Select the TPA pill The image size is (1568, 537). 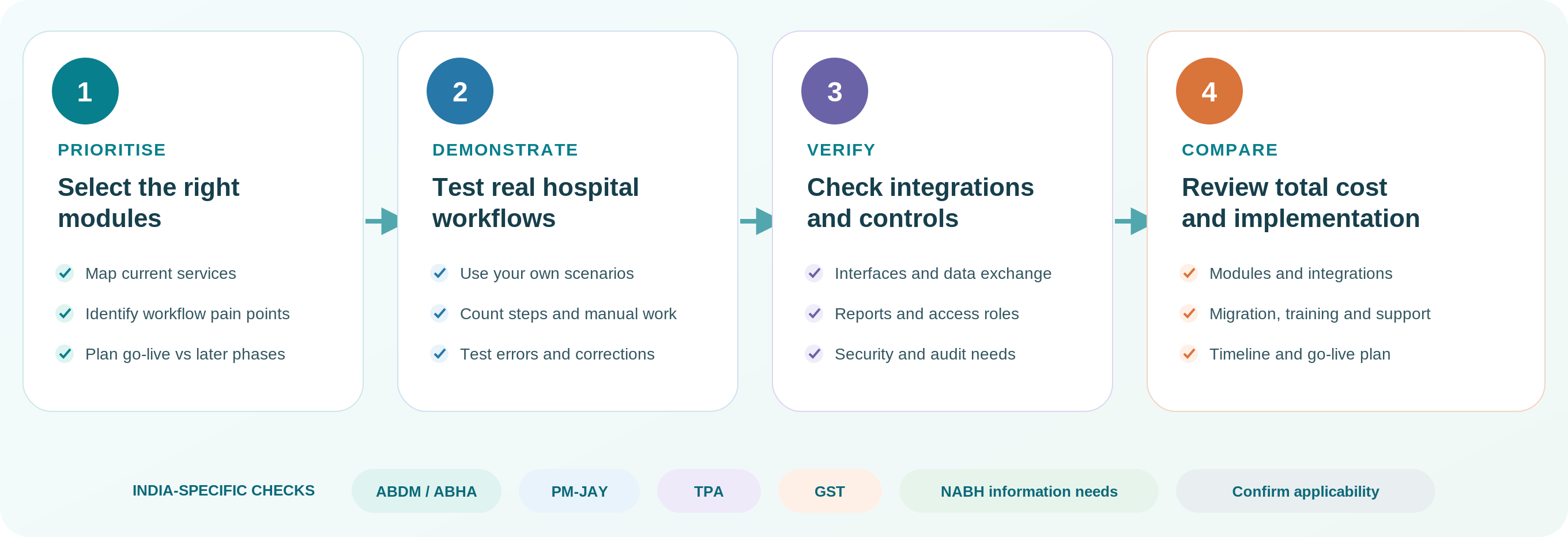pyautogui.click(x=708, y=491)
